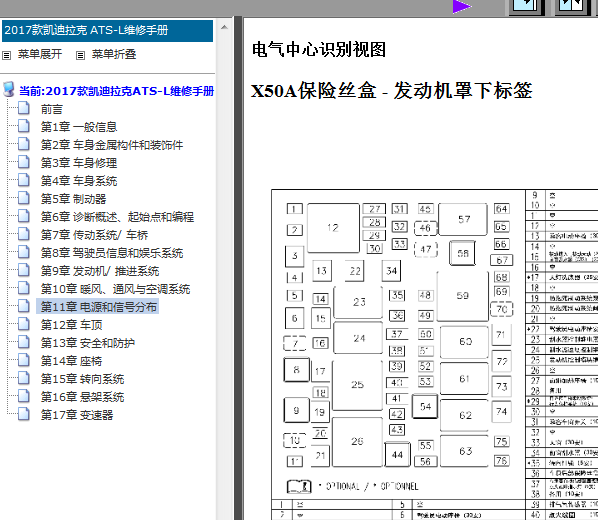Click the expand icon beside 菜单展开

6,55
